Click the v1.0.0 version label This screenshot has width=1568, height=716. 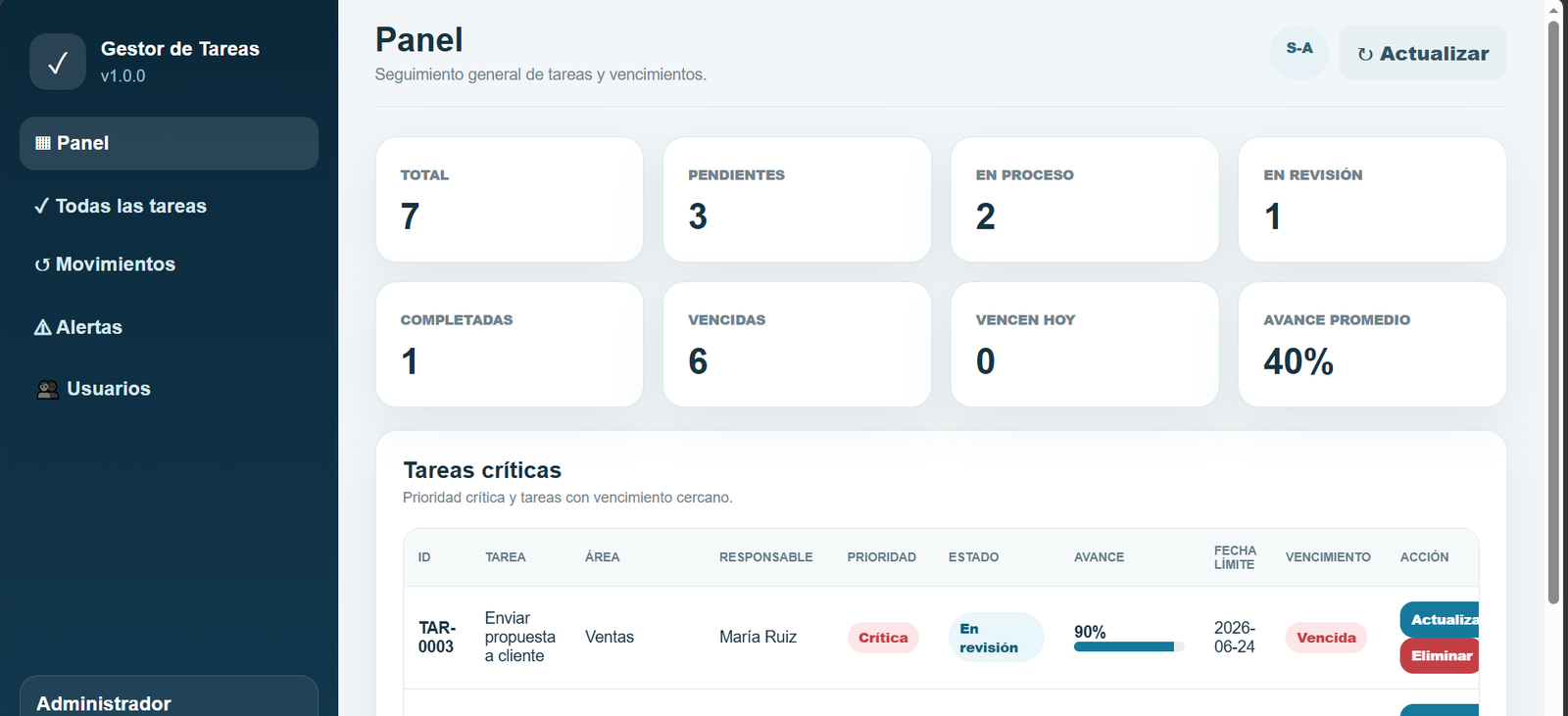(x=122, y=76)
